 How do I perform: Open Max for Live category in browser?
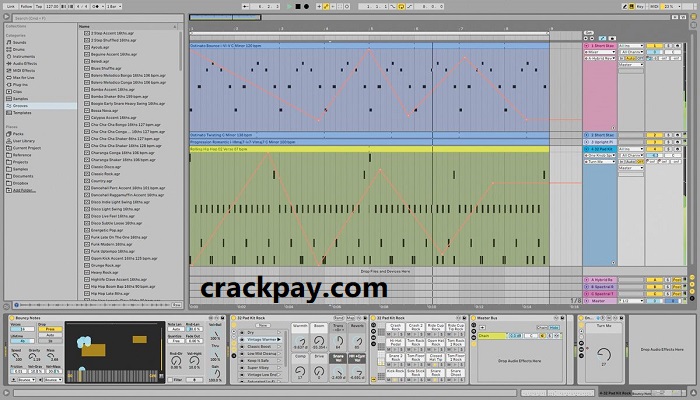[23, 78]
